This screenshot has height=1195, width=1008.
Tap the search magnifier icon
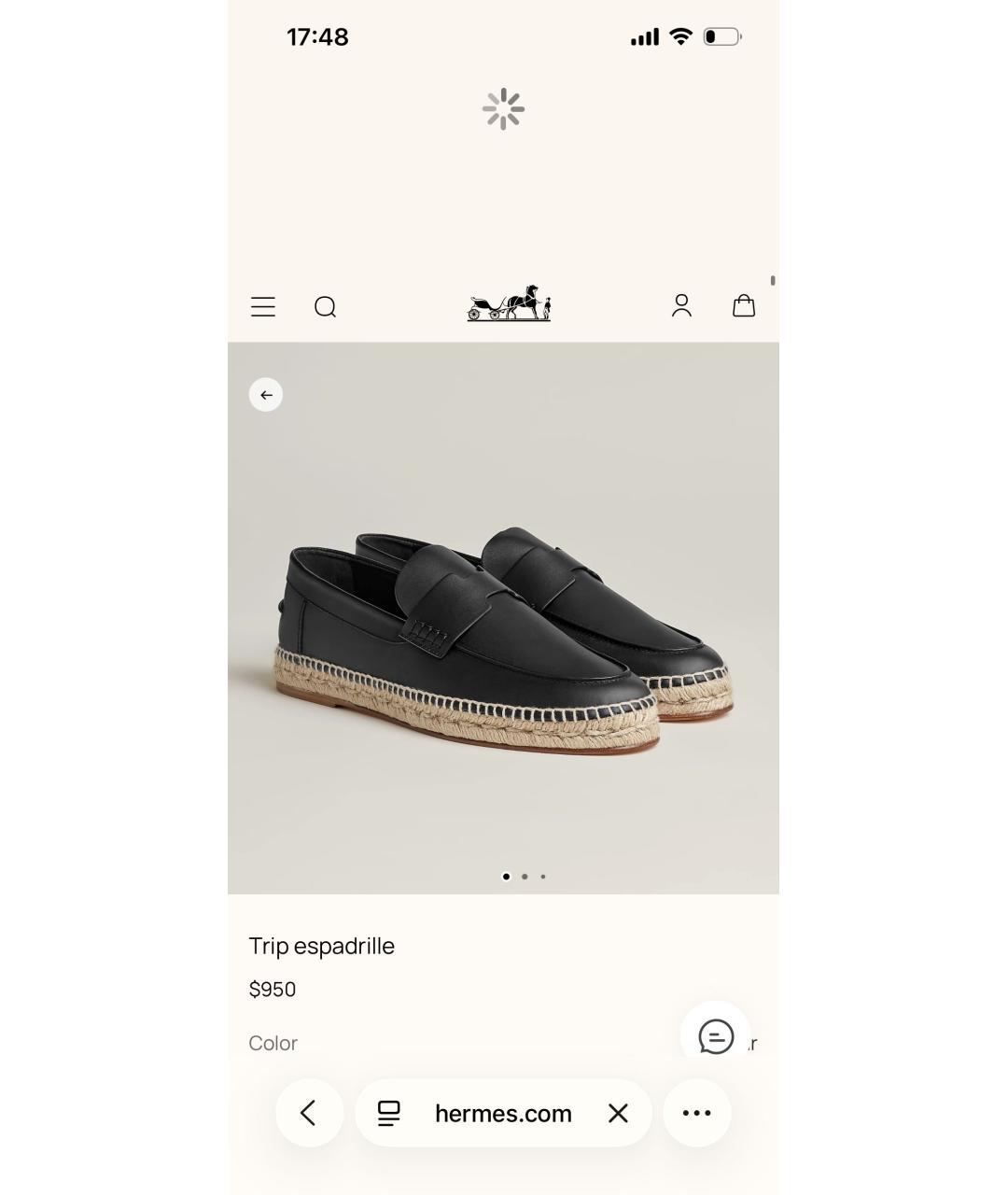pos(325,307)
